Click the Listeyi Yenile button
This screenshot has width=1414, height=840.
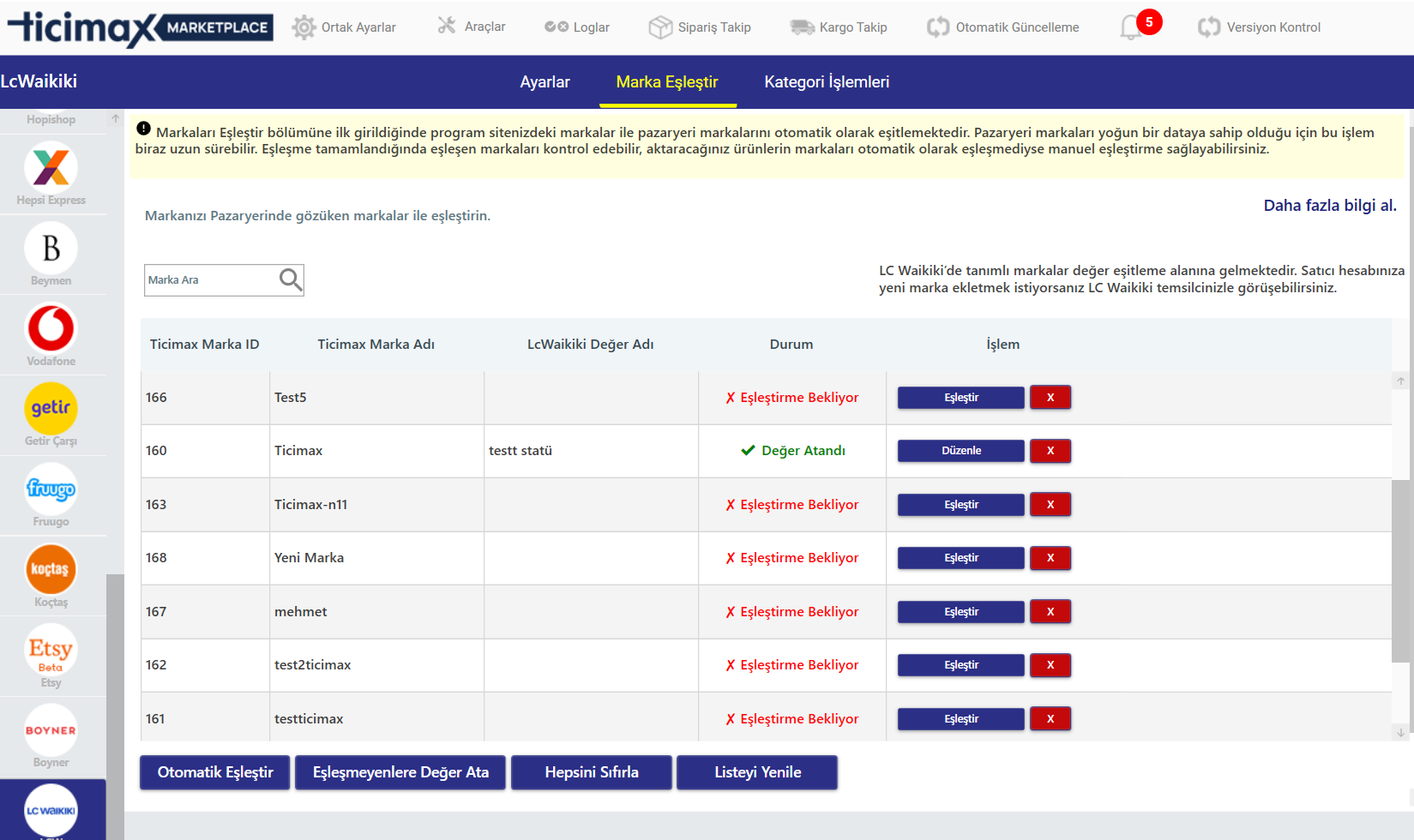click(757, 772)
